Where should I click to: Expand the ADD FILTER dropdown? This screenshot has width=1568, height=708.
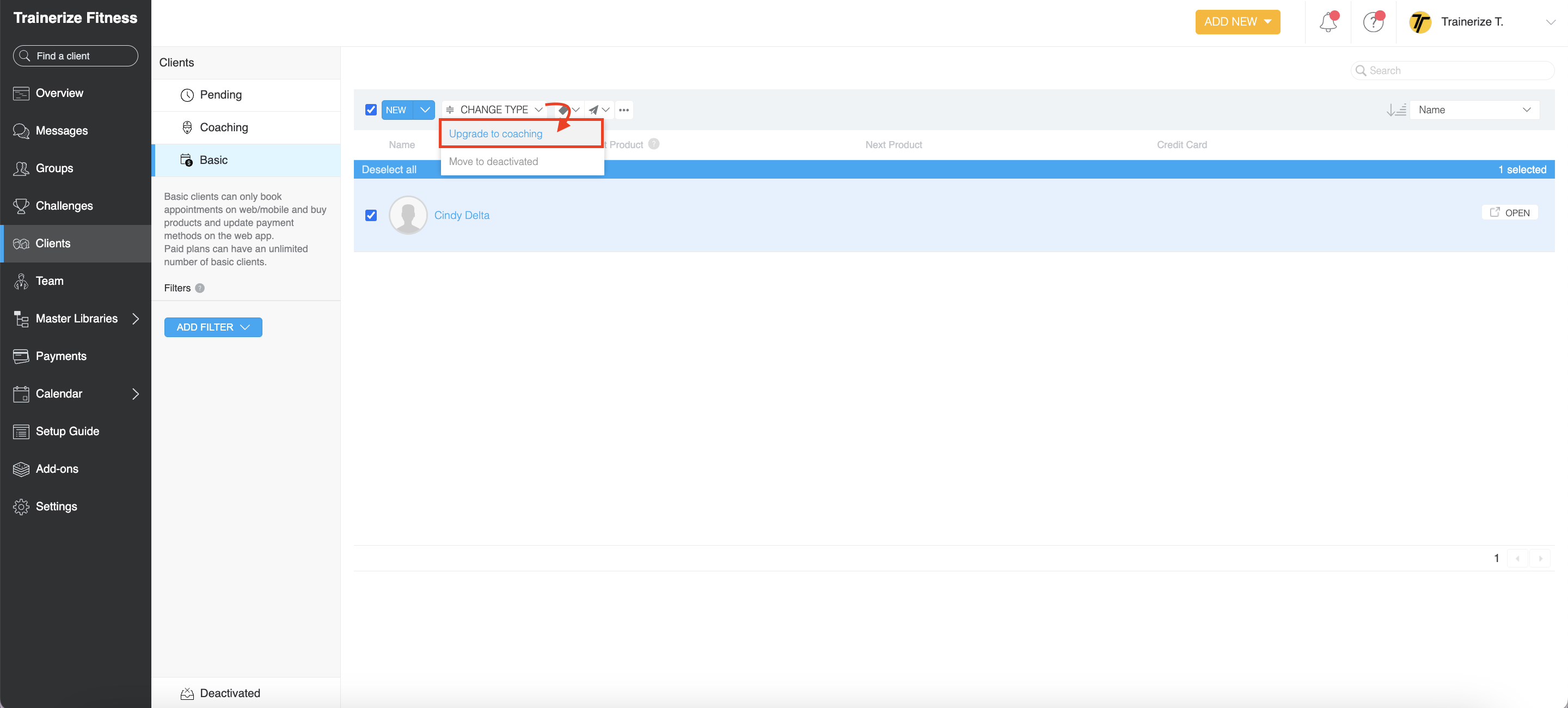click(213, 327)
